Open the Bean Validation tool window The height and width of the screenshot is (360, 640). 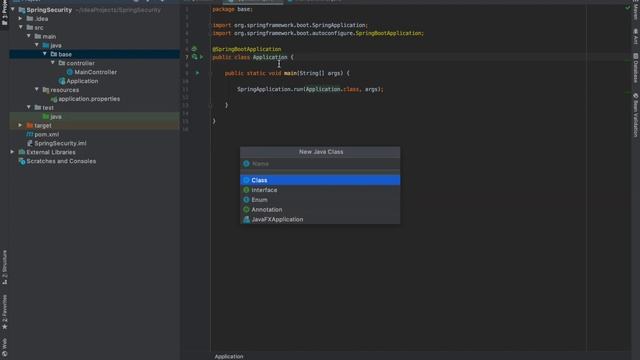[x=636, y=115]
